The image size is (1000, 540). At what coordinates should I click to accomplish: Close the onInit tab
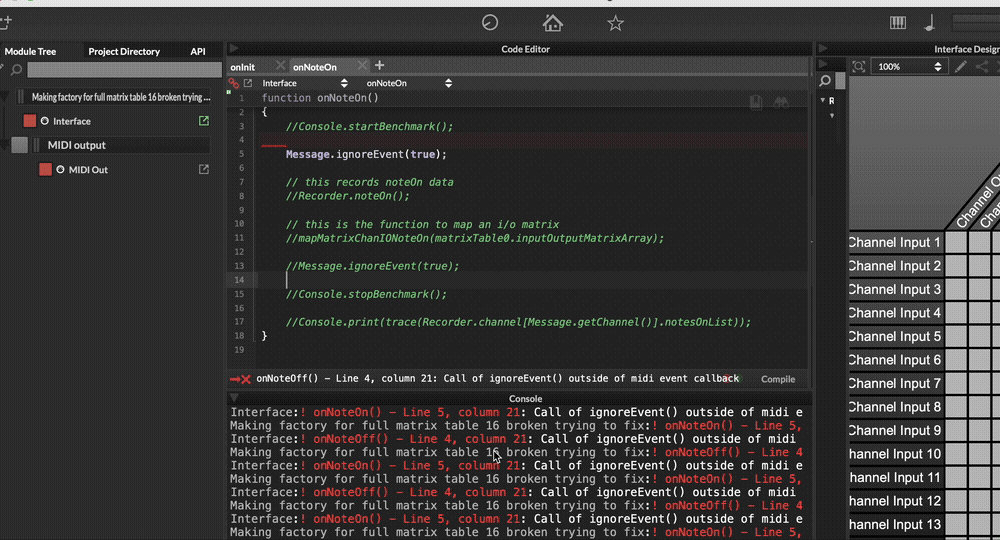tap(281, 66)
